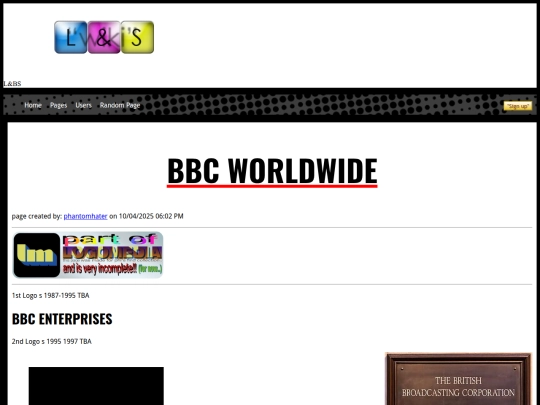Open the Home menu item
Screen dimensions: 540x405
33,105
